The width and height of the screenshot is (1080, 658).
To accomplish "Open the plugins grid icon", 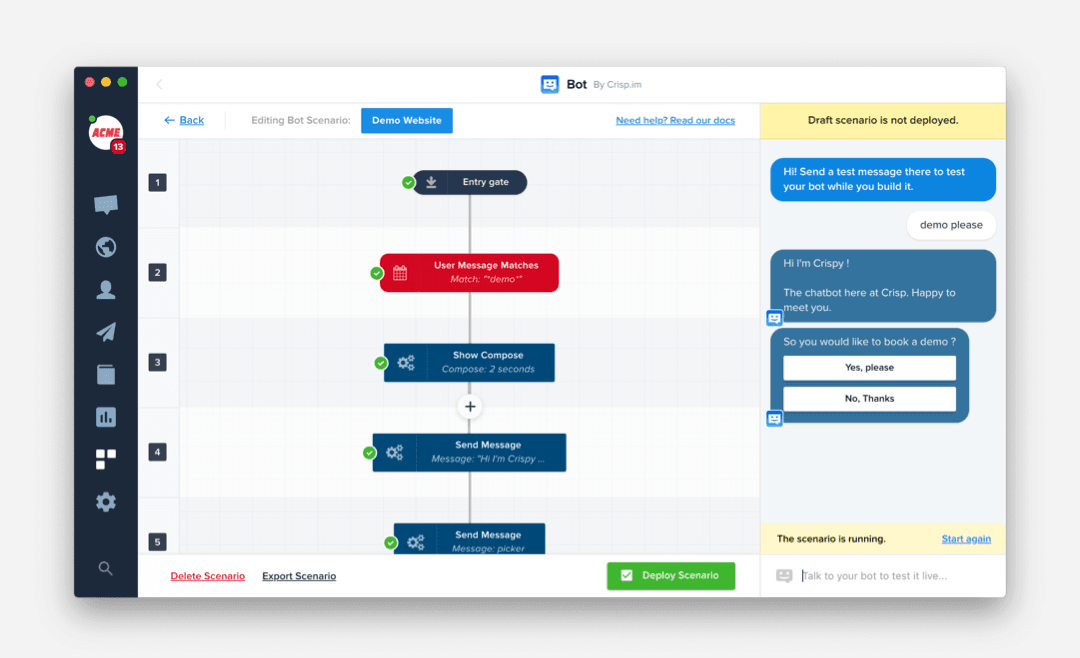I will pyautogui.click(x=106, y=459).
